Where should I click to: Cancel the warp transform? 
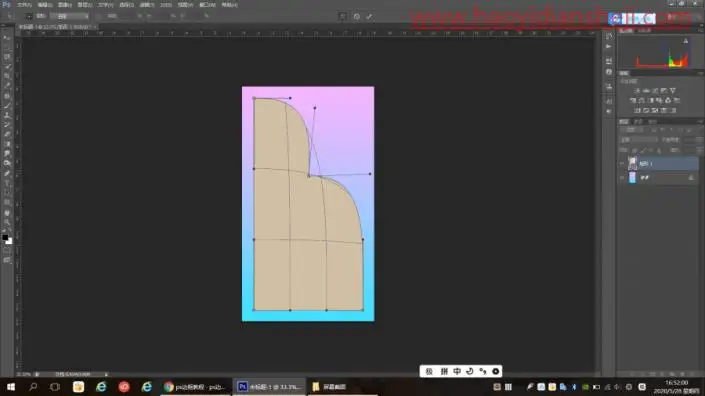(x=357, y=17)
